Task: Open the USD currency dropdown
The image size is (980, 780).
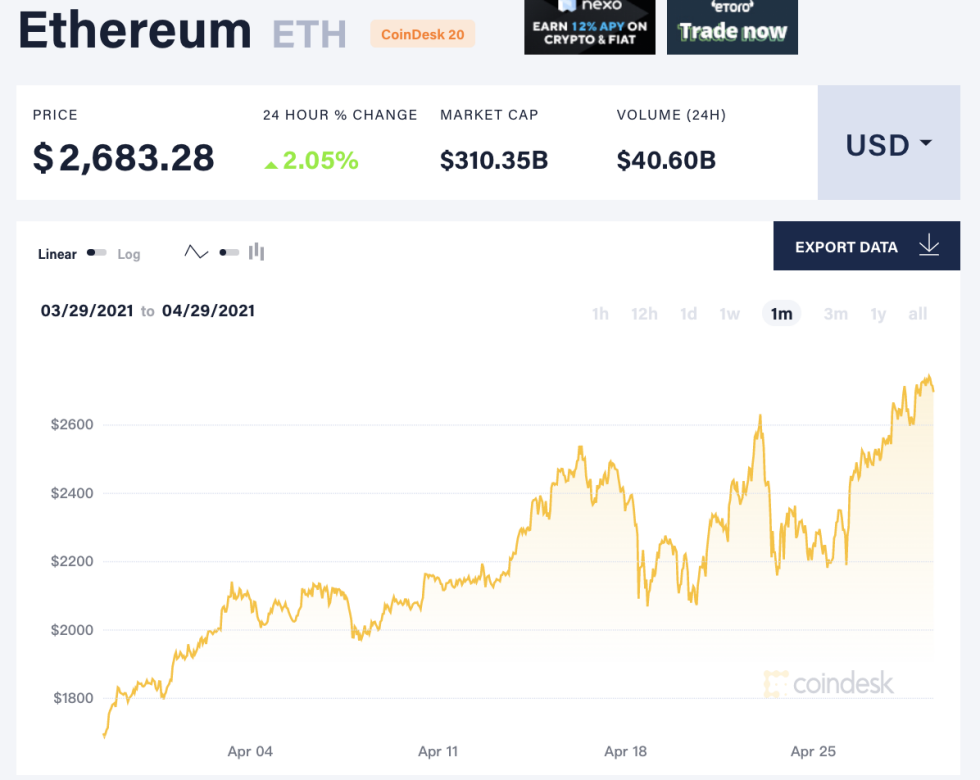Action: click(888, 144)
